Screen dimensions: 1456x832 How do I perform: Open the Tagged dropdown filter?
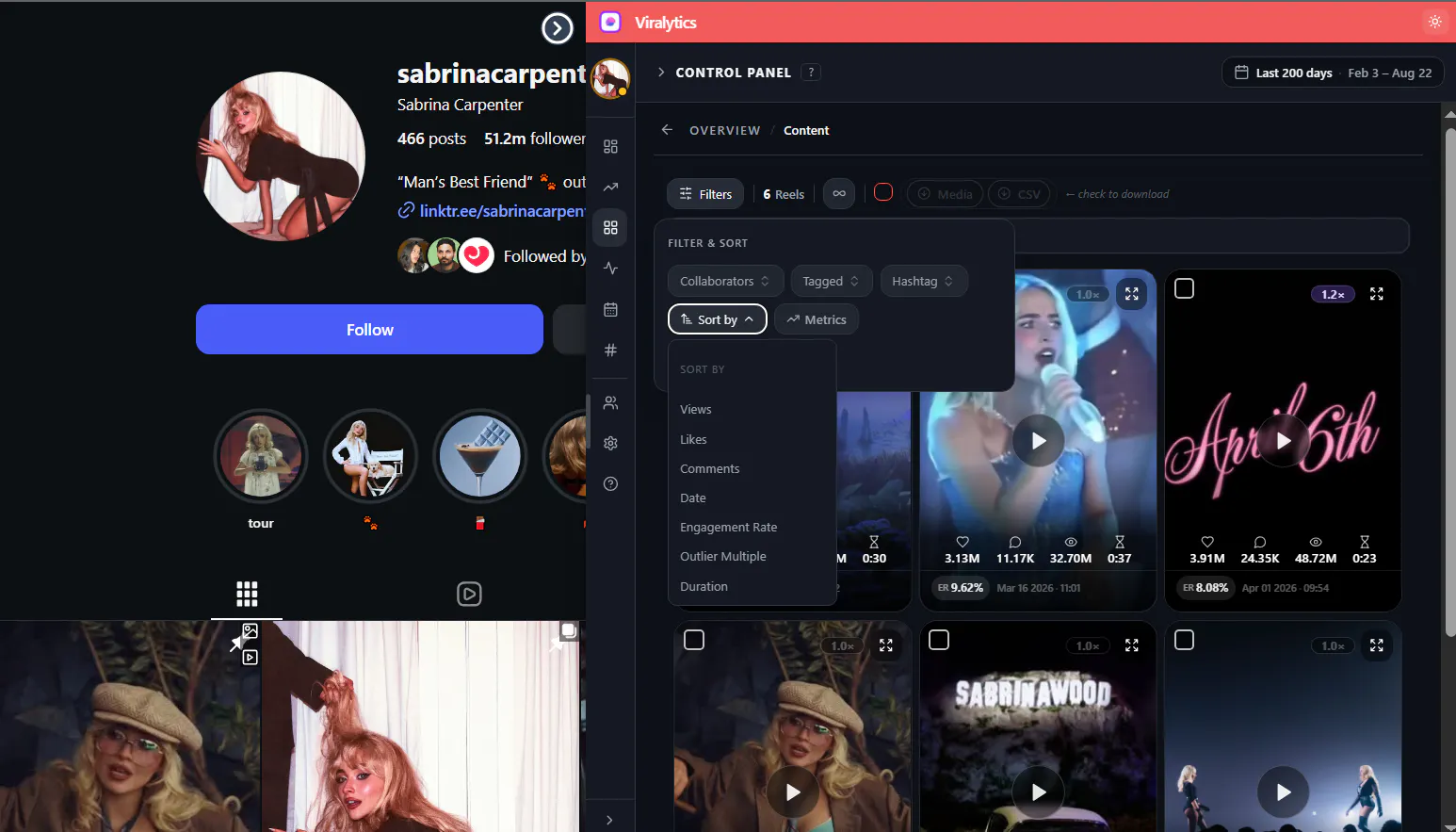[x=831, y=281]
